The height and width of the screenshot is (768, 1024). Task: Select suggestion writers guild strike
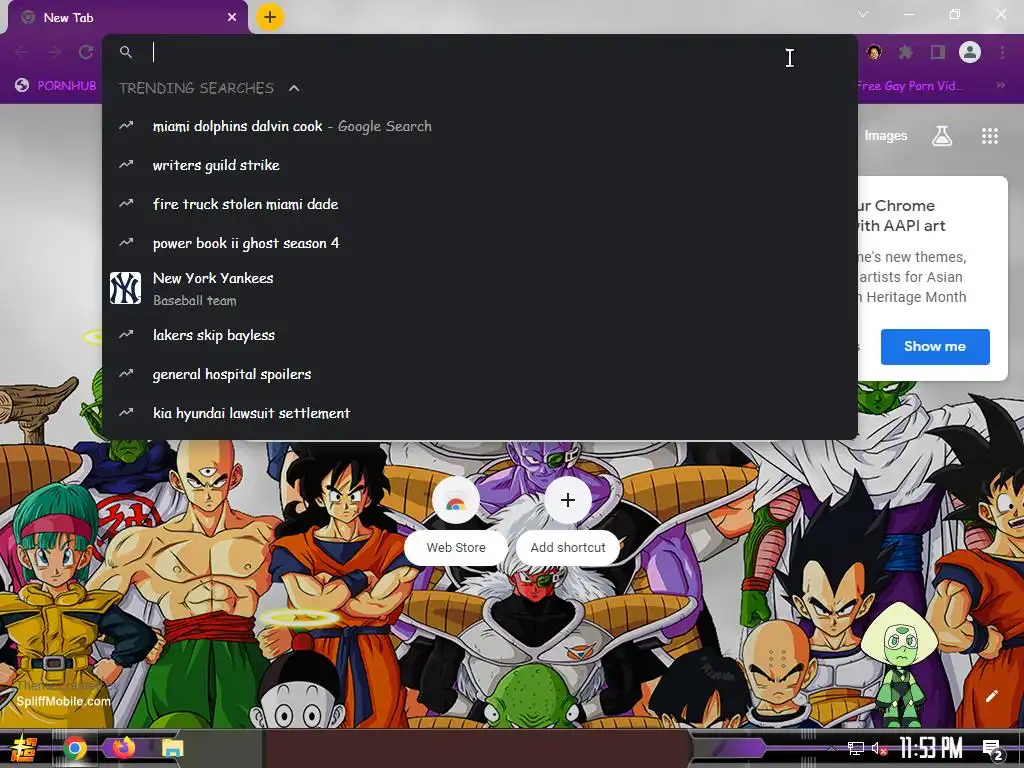point(480,165)
